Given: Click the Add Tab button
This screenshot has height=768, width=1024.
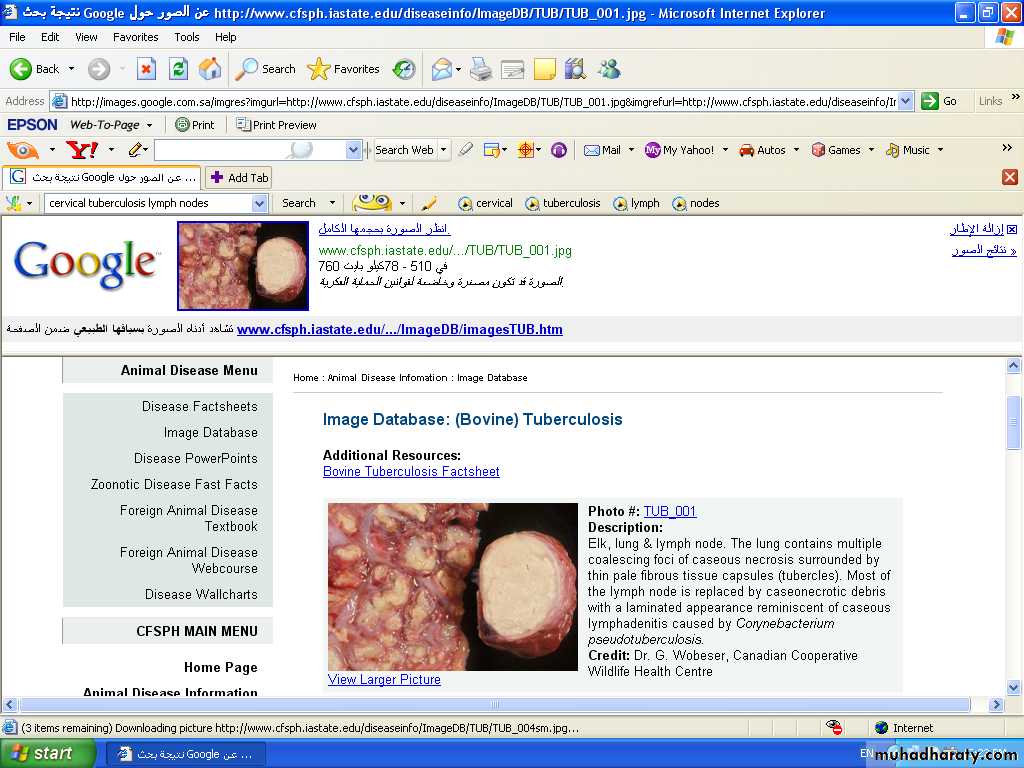Looking at the screenshot, I should 239,177.
